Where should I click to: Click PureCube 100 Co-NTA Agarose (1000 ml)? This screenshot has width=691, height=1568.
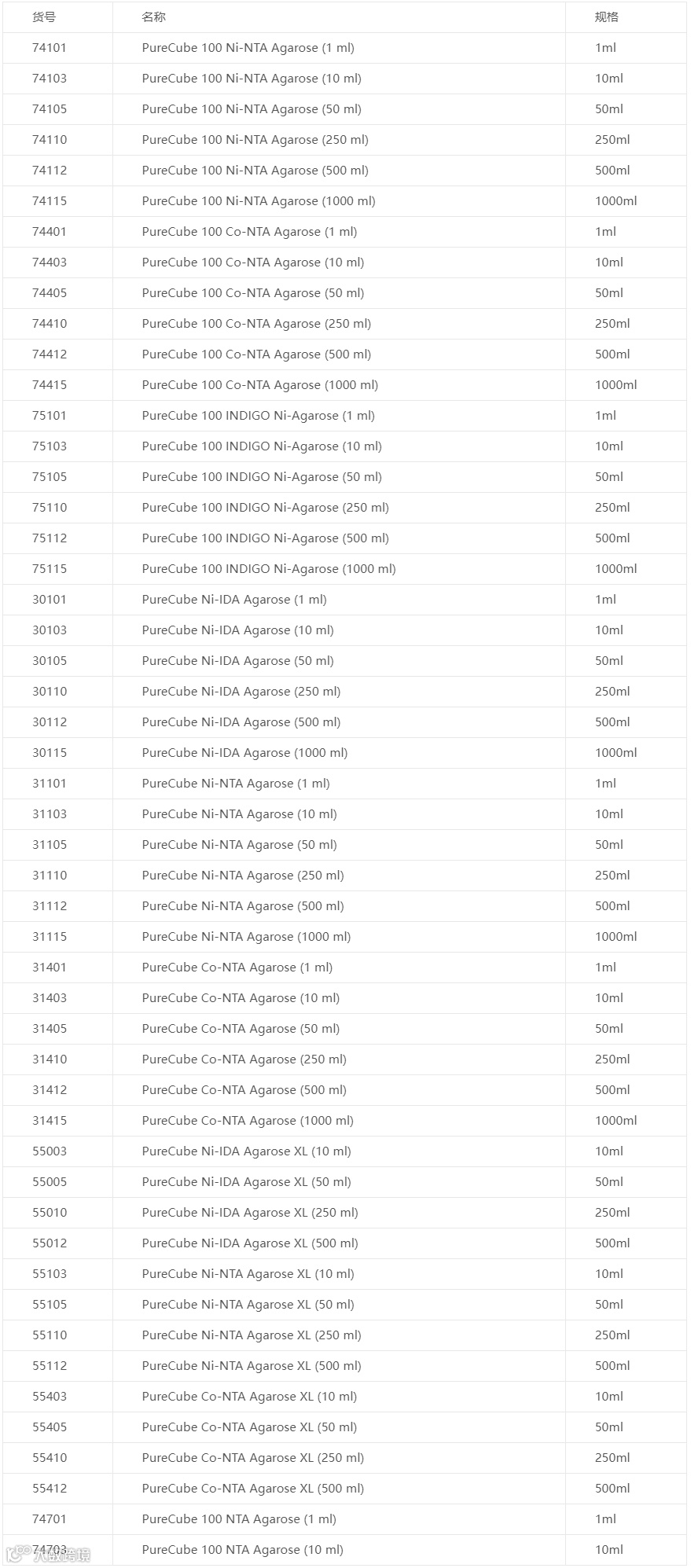click(260, 385)
